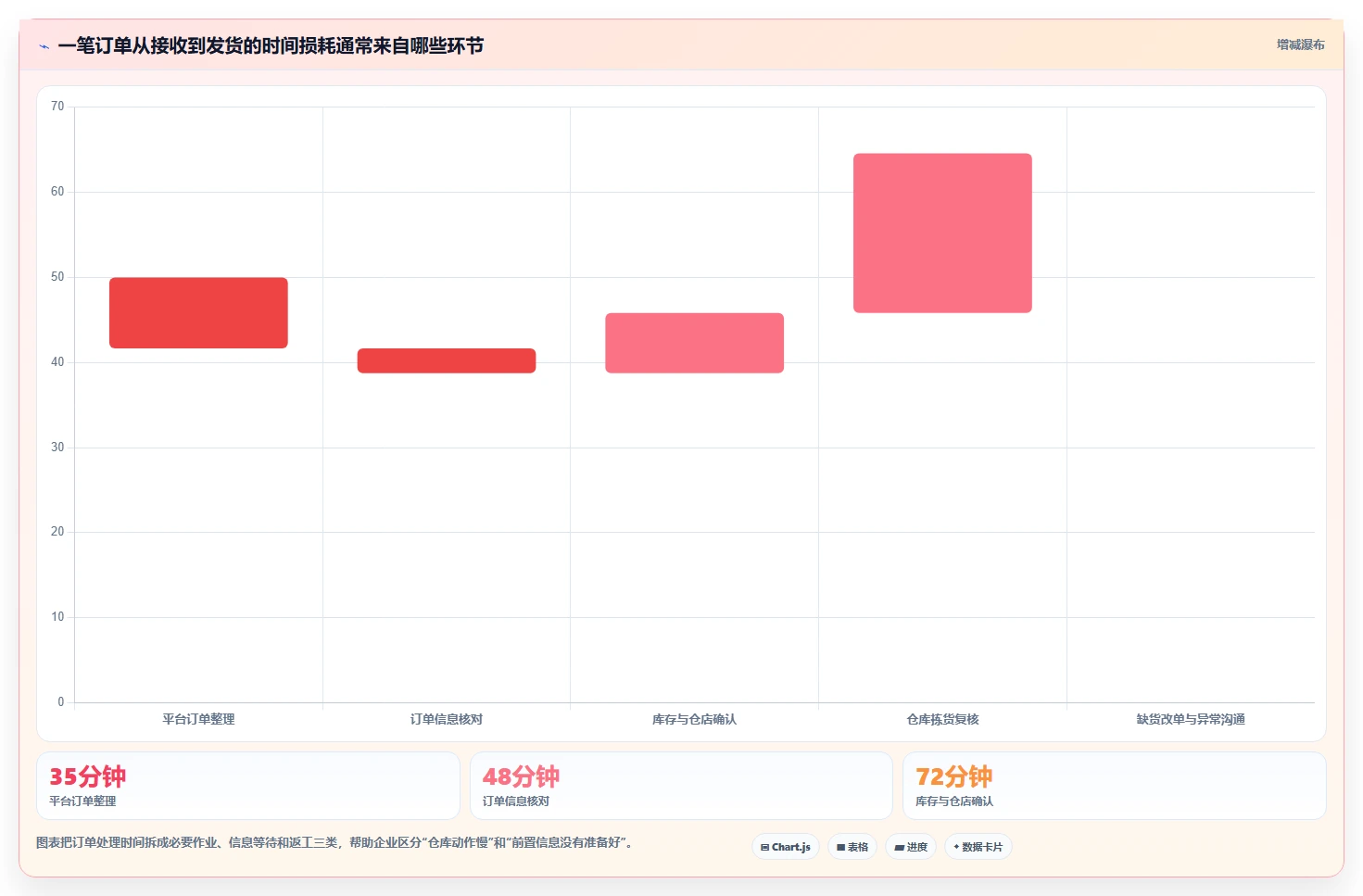Viewport: 1363px width, 896px height.
Task: Click the y-axis value 70
Action: tap(57, 107)
